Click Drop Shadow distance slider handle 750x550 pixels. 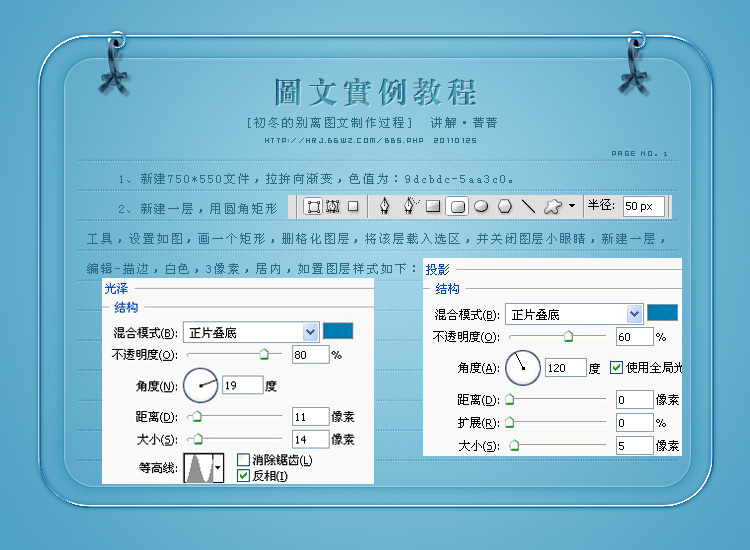(x=510, y=399)
